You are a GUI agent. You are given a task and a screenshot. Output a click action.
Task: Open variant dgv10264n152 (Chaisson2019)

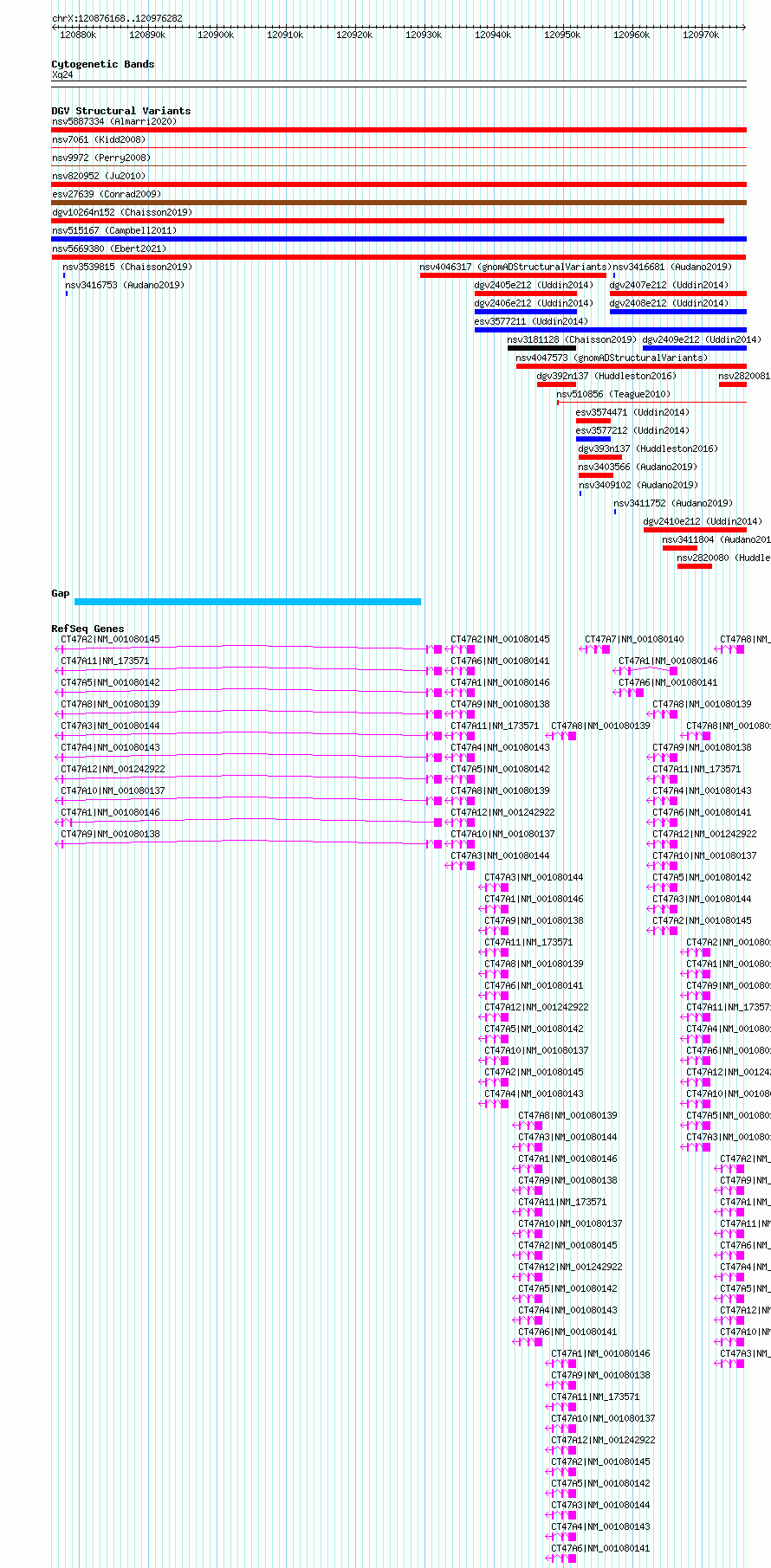[388, 221]
